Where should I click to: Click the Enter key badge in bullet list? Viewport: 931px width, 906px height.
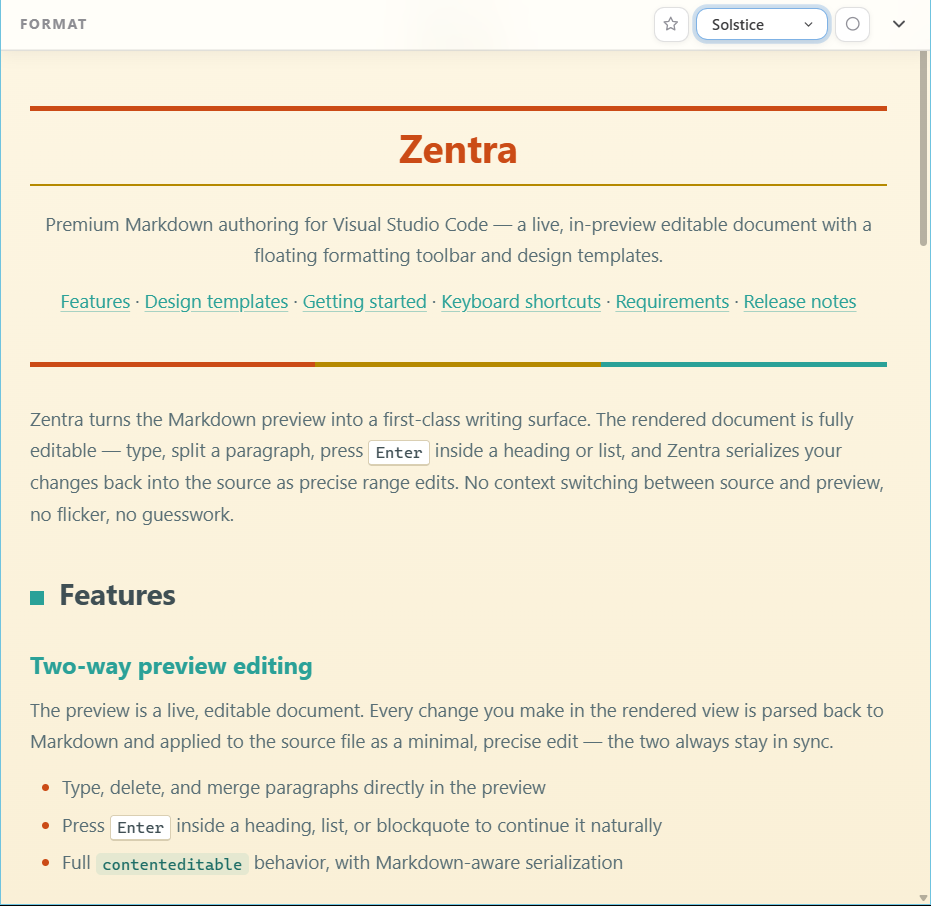coord(140,827)
